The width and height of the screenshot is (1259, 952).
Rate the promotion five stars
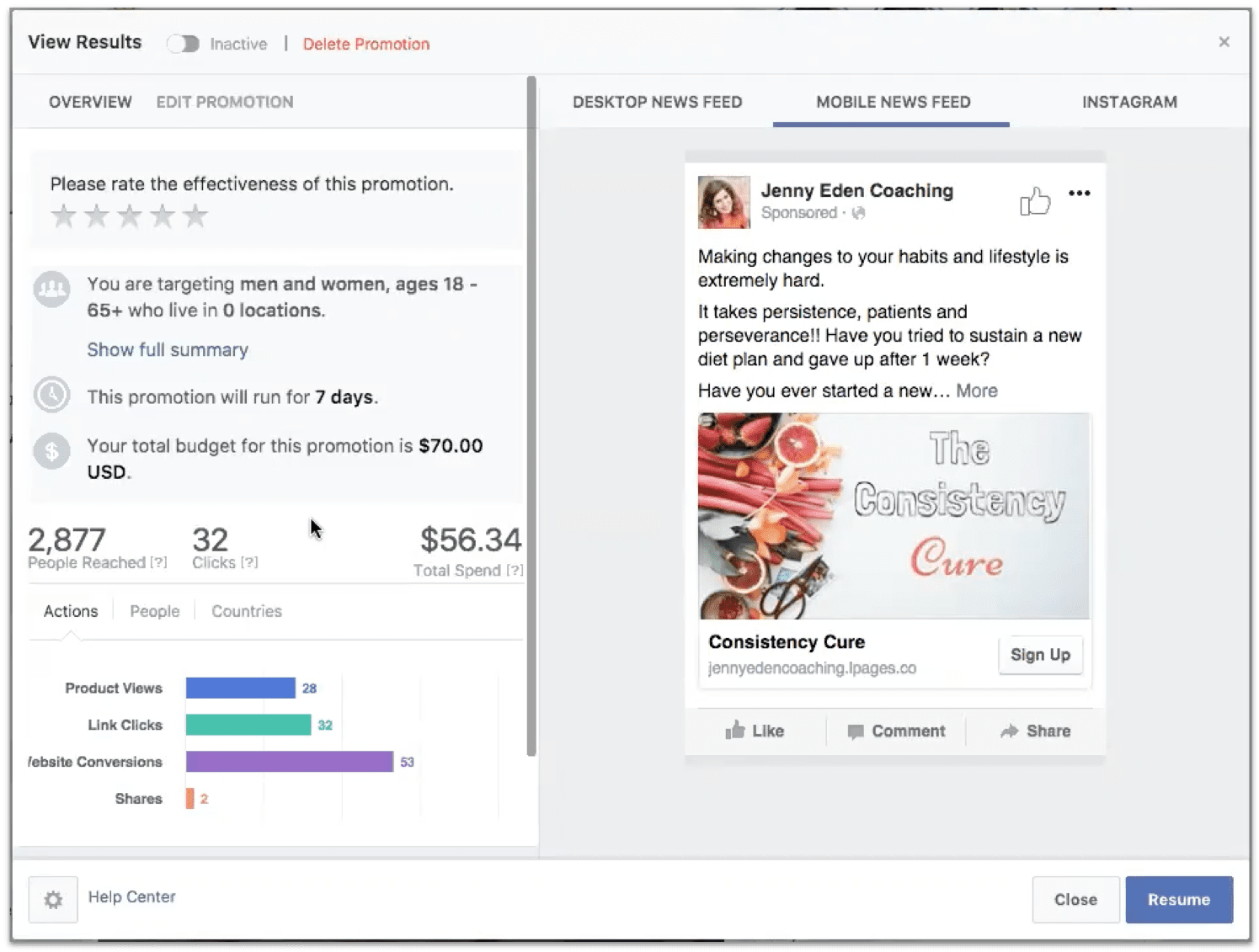(195, 216)
